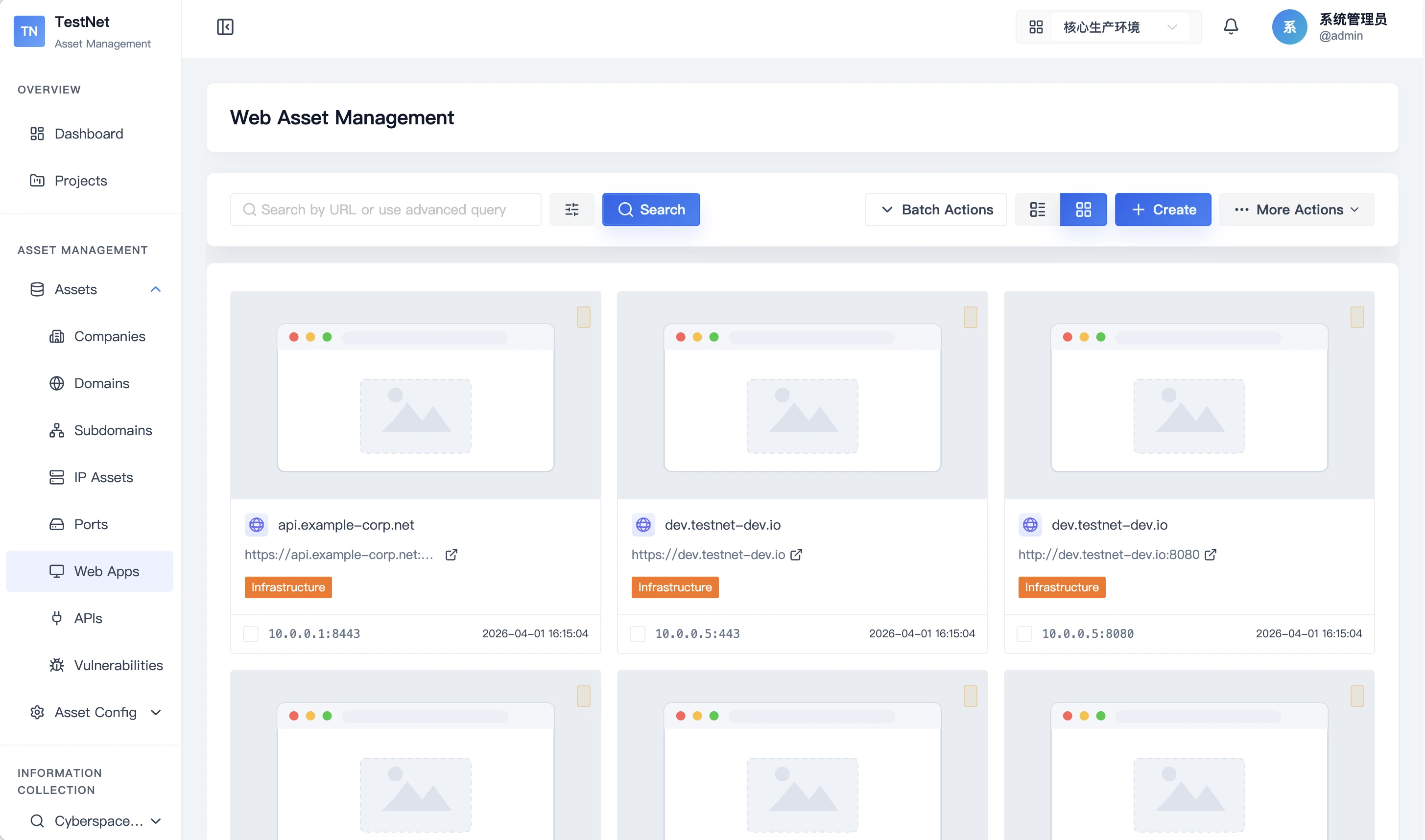The width and height of the screenshot is (1425, 840).
Task: Click the beige corner marker on api.example-corp.net thumbnail
Action: coord(584,317)
